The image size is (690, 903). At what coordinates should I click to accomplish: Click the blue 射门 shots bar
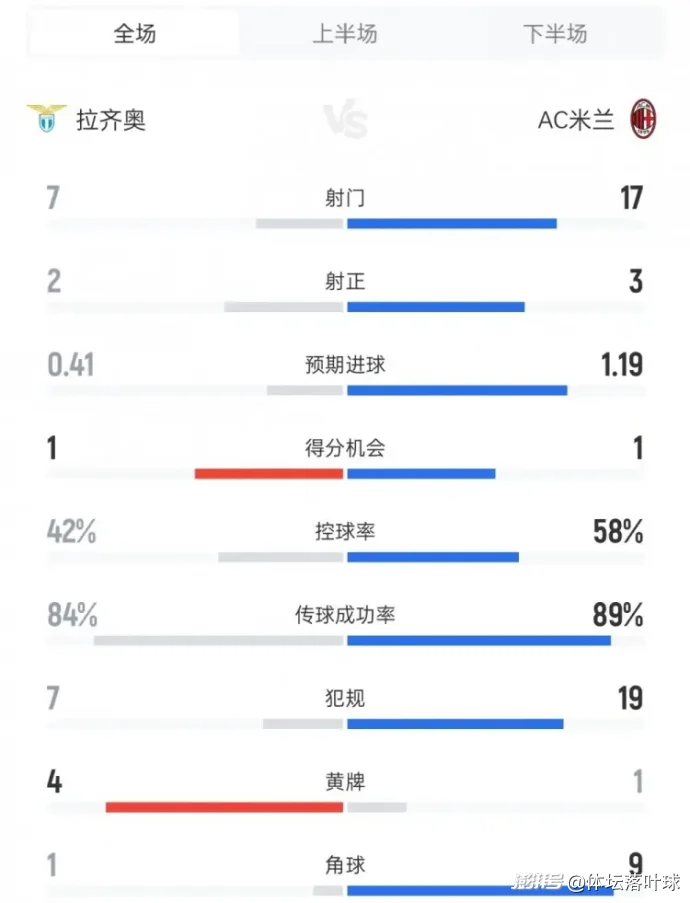[451, 223]
